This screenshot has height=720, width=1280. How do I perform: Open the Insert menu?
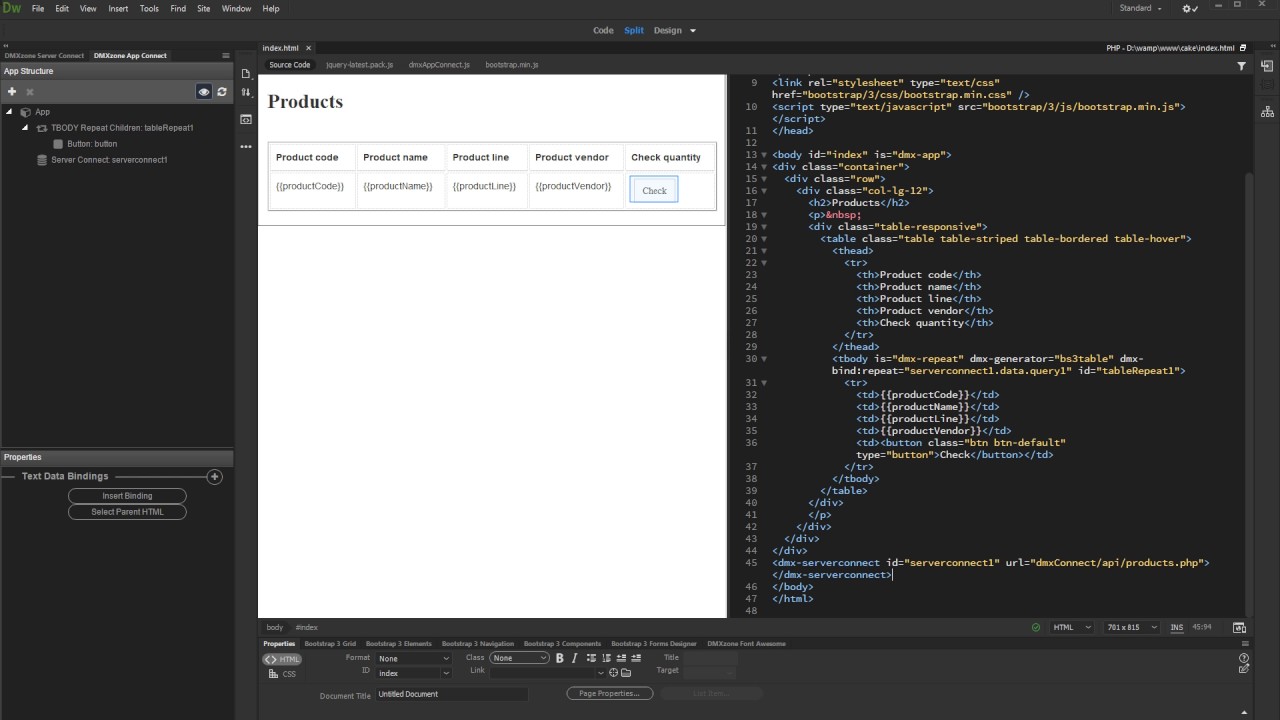pyautogui.click(x=118, y=8)
